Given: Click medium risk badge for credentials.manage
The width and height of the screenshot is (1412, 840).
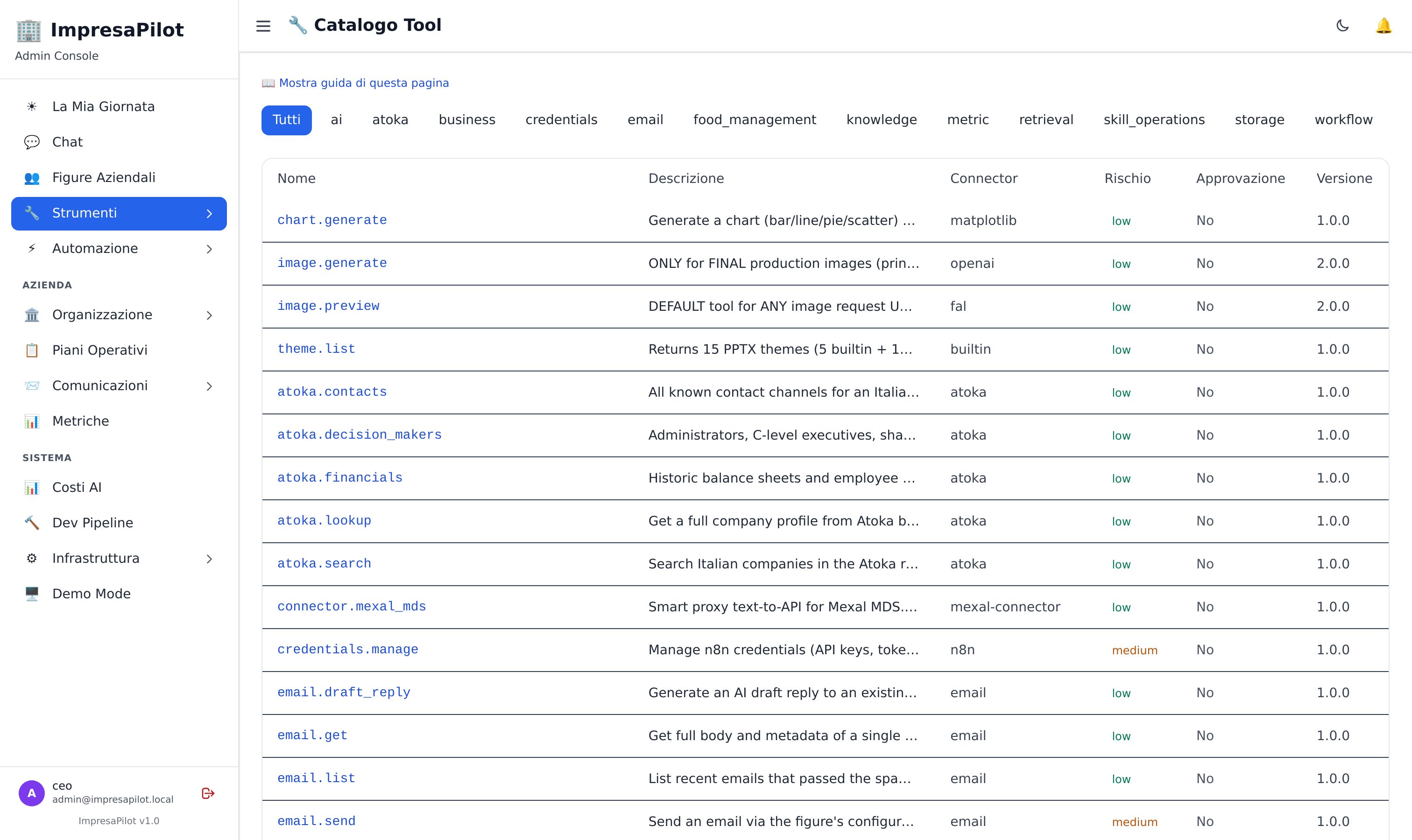Looking at the screenshot, I should (x=1135, y=651).
